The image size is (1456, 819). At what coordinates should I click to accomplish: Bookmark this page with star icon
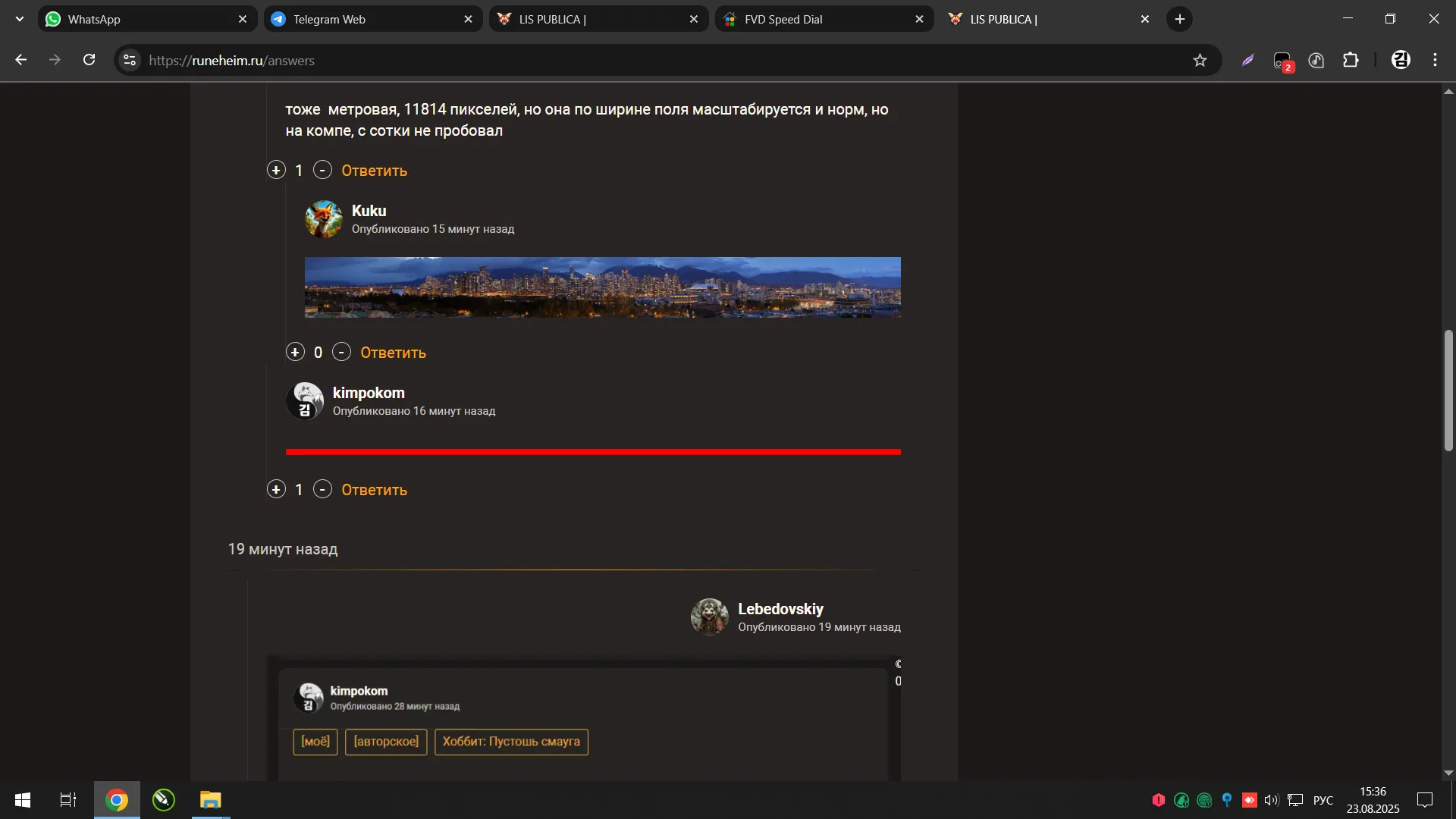pos(1200,61)
